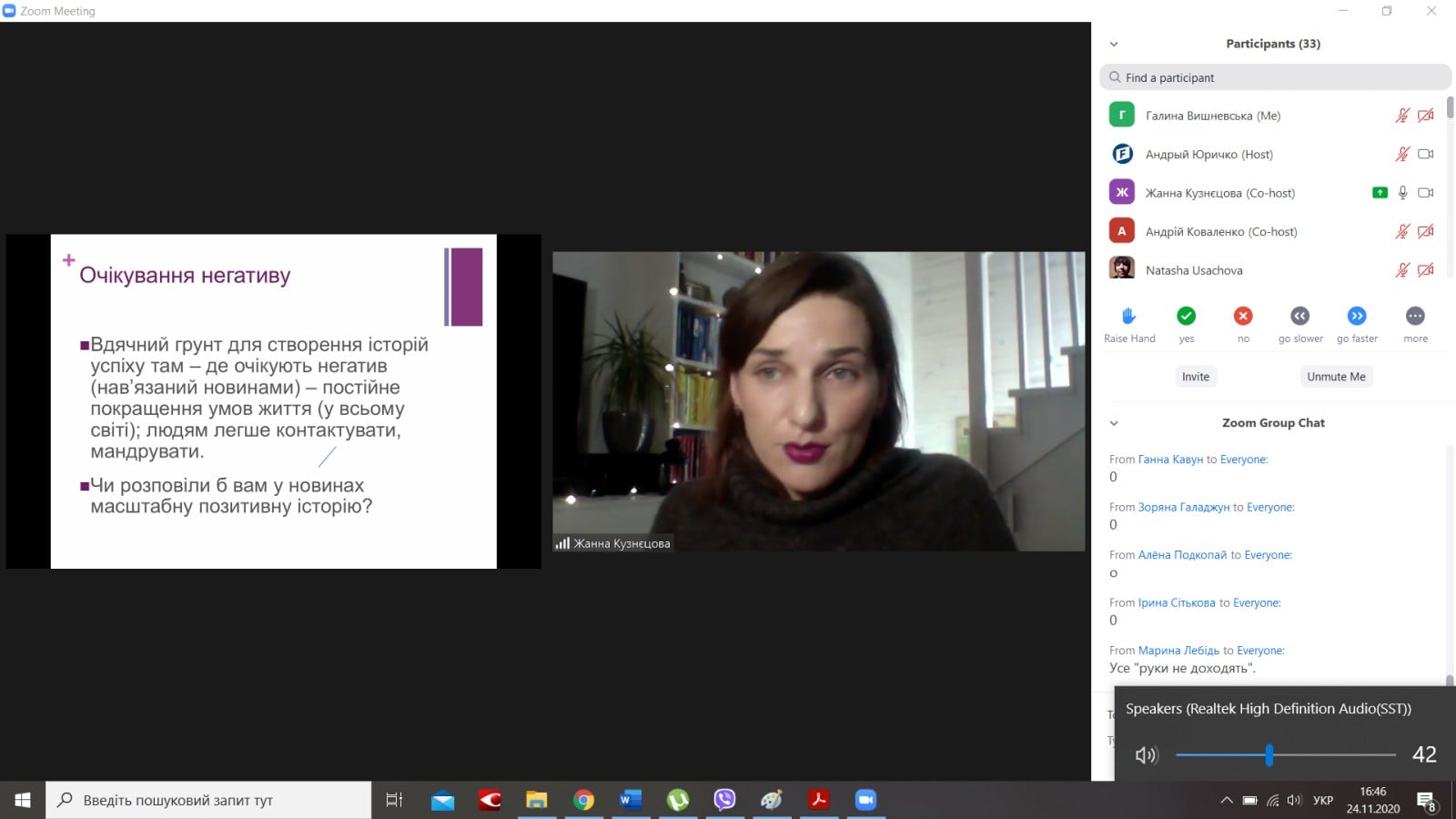Click the Find a participant search field

click(1275, 77)
